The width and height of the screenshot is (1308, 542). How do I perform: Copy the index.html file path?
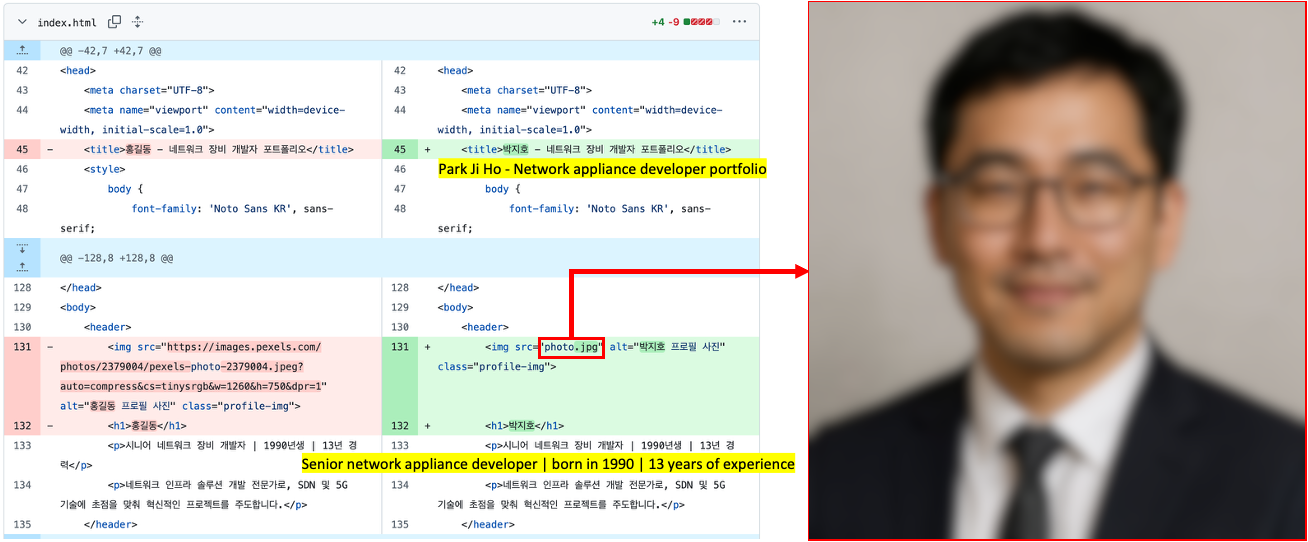pos(115,22)
